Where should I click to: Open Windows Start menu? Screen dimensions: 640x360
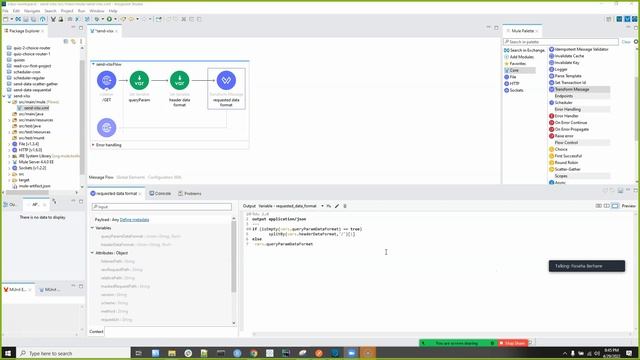8,353
